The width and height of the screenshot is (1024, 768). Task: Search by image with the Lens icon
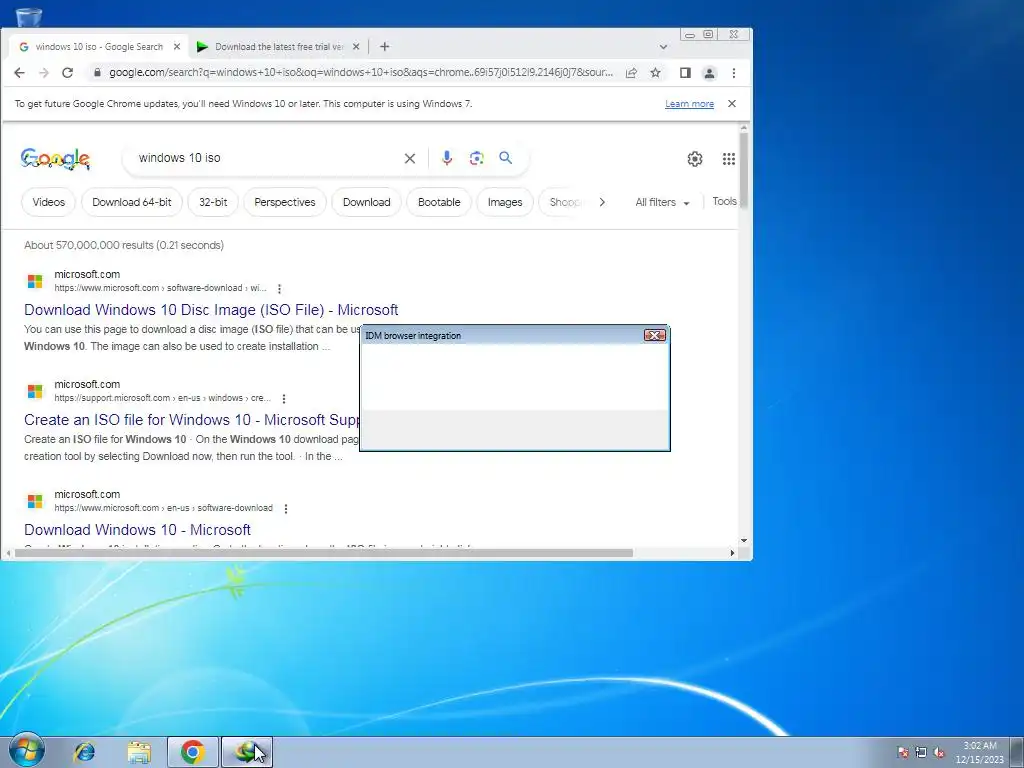477,158
